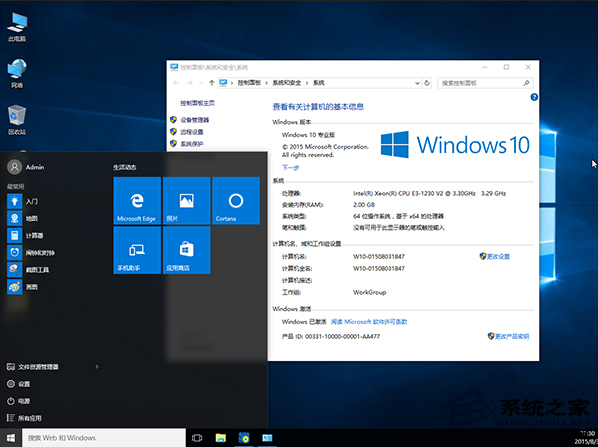Viewport: 598px width, 447px height.
Task: Click the taskbar clock and date
Action: click(x=587, y=438)
